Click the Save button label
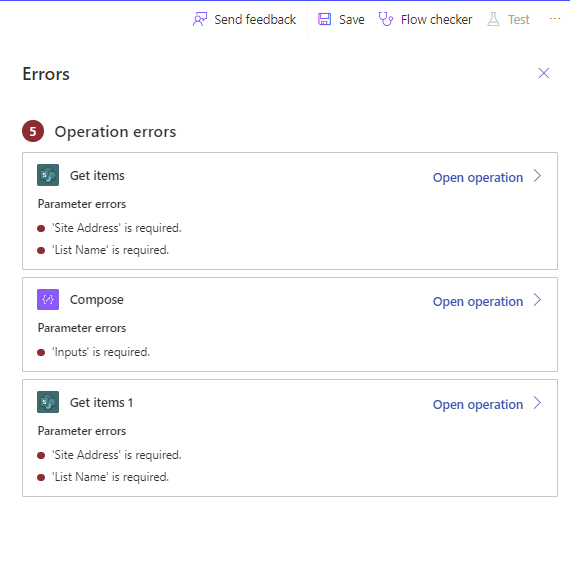The image size is (570, 576). click(x=351, y=19)
